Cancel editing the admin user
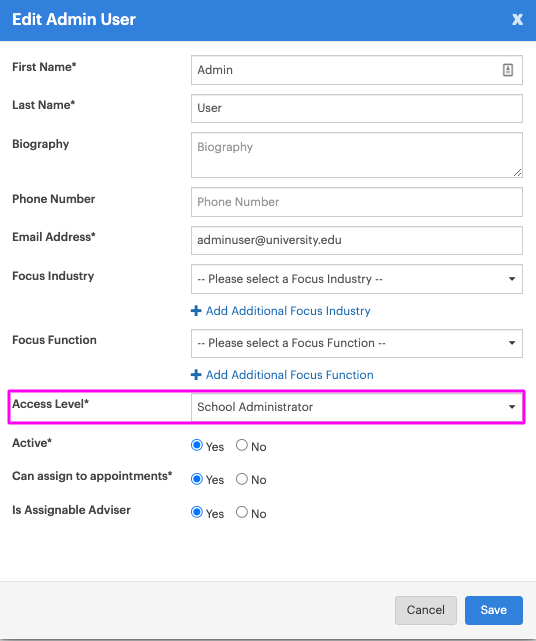The height and width of the screenshot is (641, 536). [x=426, y=610]
